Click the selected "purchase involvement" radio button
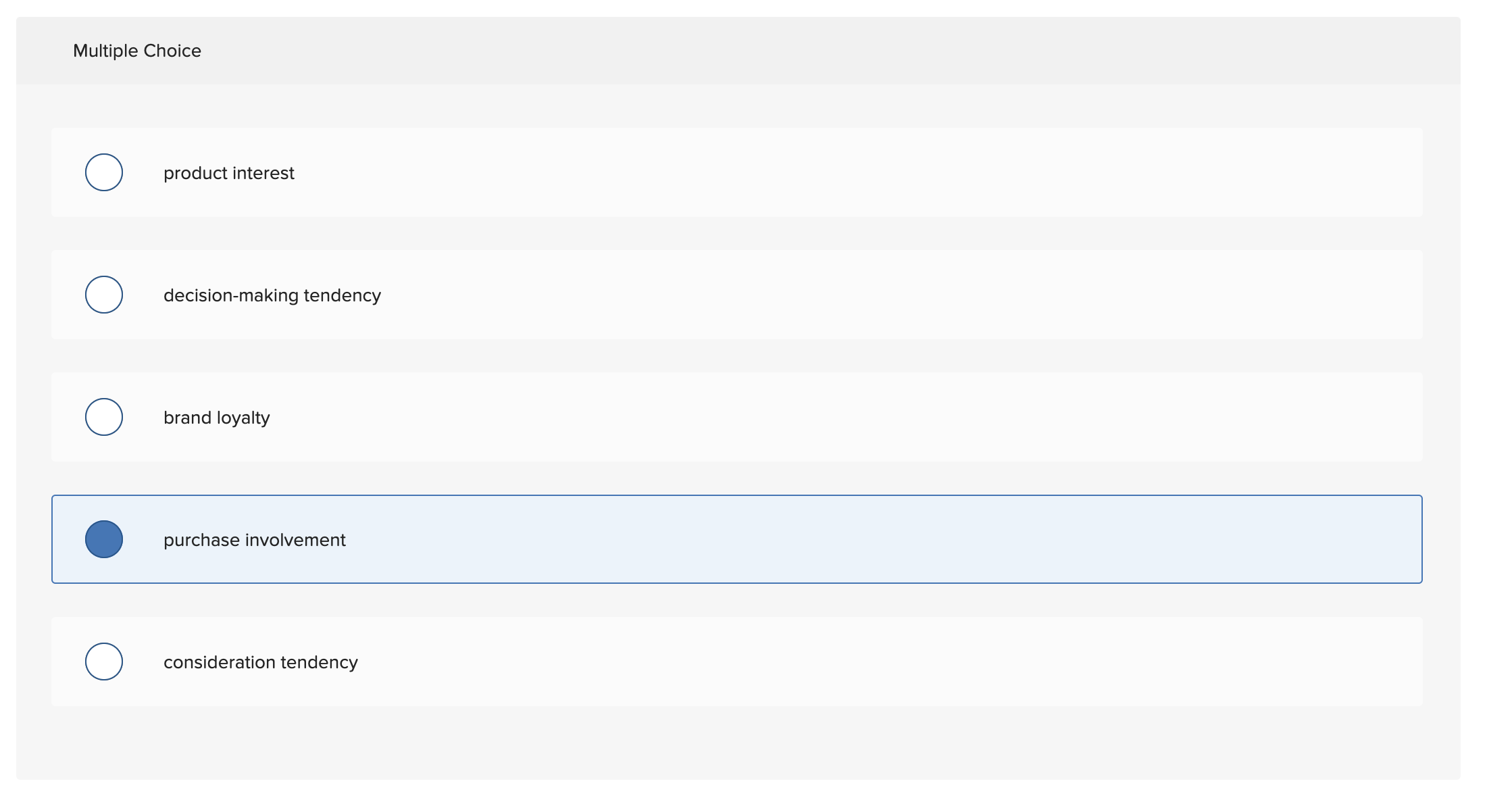This screenshot has height=796, width=1512. [x=104, y=539]
